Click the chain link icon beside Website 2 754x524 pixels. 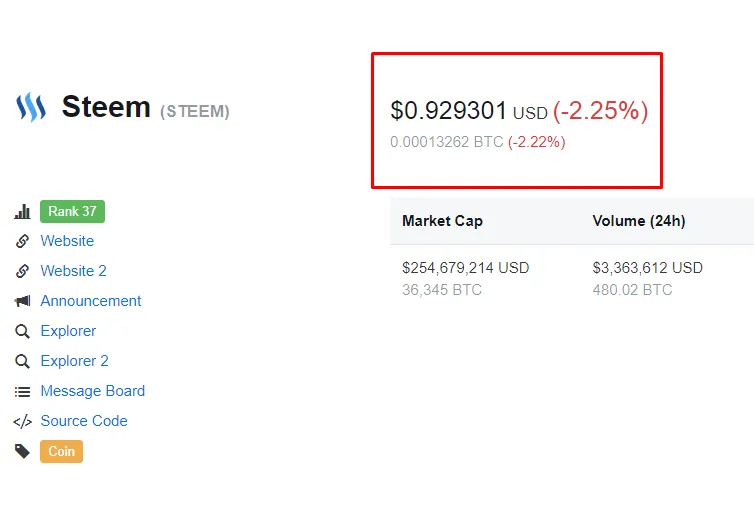[22, 271]
